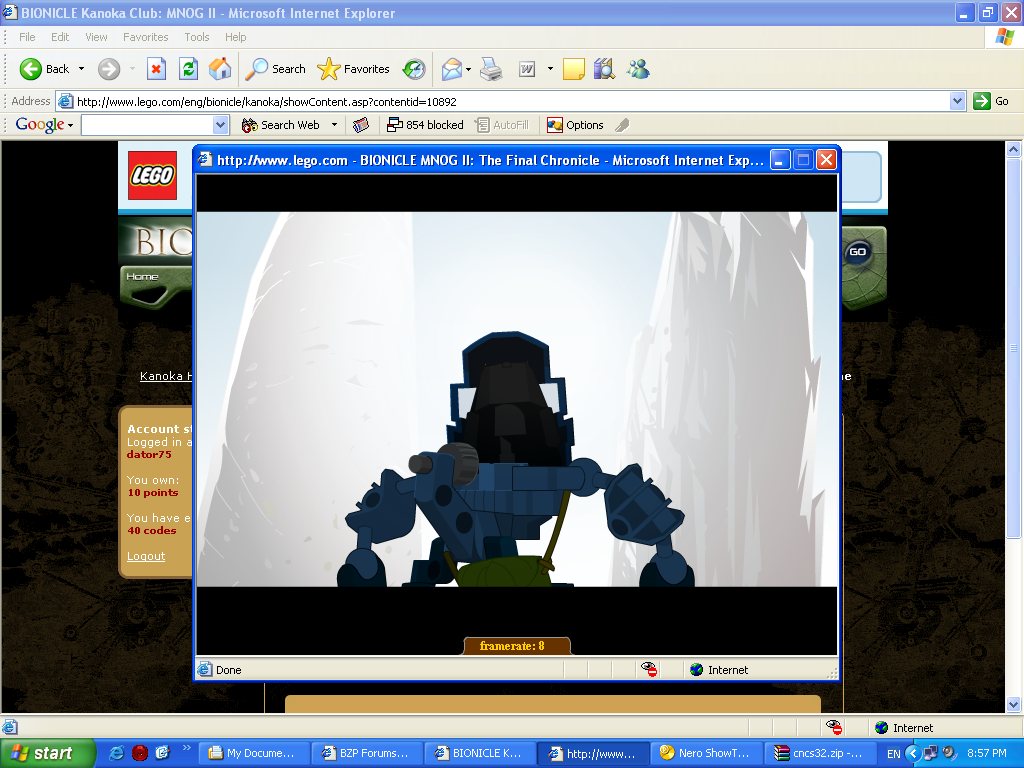Click the framerate: 8 label
Image resolution: width=1024 pixels, height=768 pixels.
tap(512, 646)
